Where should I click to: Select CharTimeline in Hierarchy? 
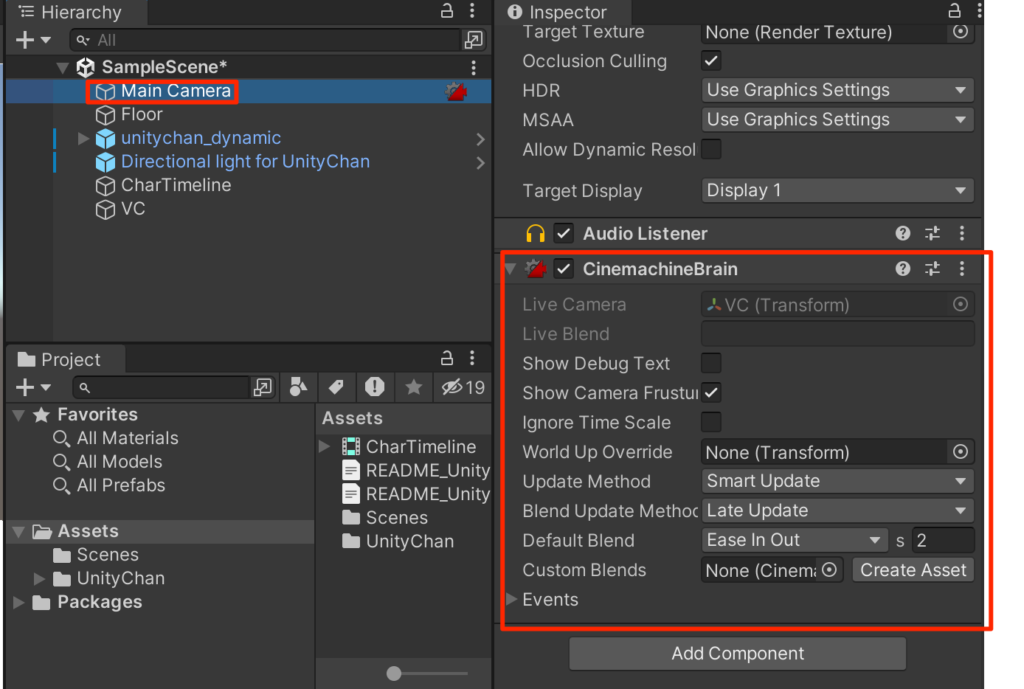tap(176, 185)
